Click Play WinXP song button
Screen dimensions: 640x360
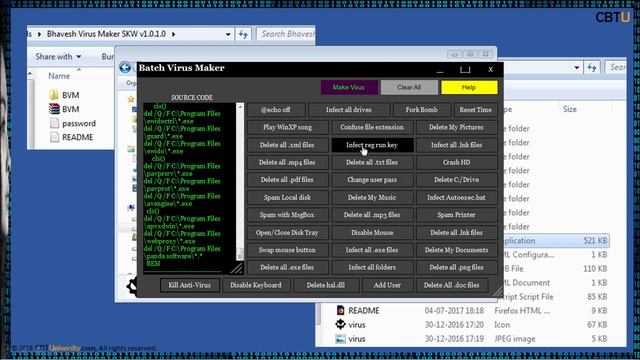(287, 127)
